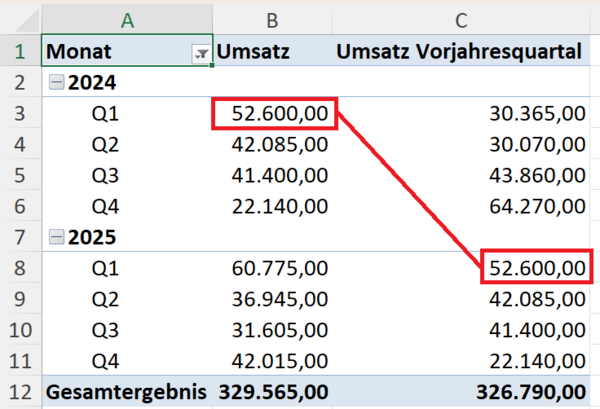Click the Gesamtergebnis label cell
This screenshot has width=600, height=409.
click(127, 392)
